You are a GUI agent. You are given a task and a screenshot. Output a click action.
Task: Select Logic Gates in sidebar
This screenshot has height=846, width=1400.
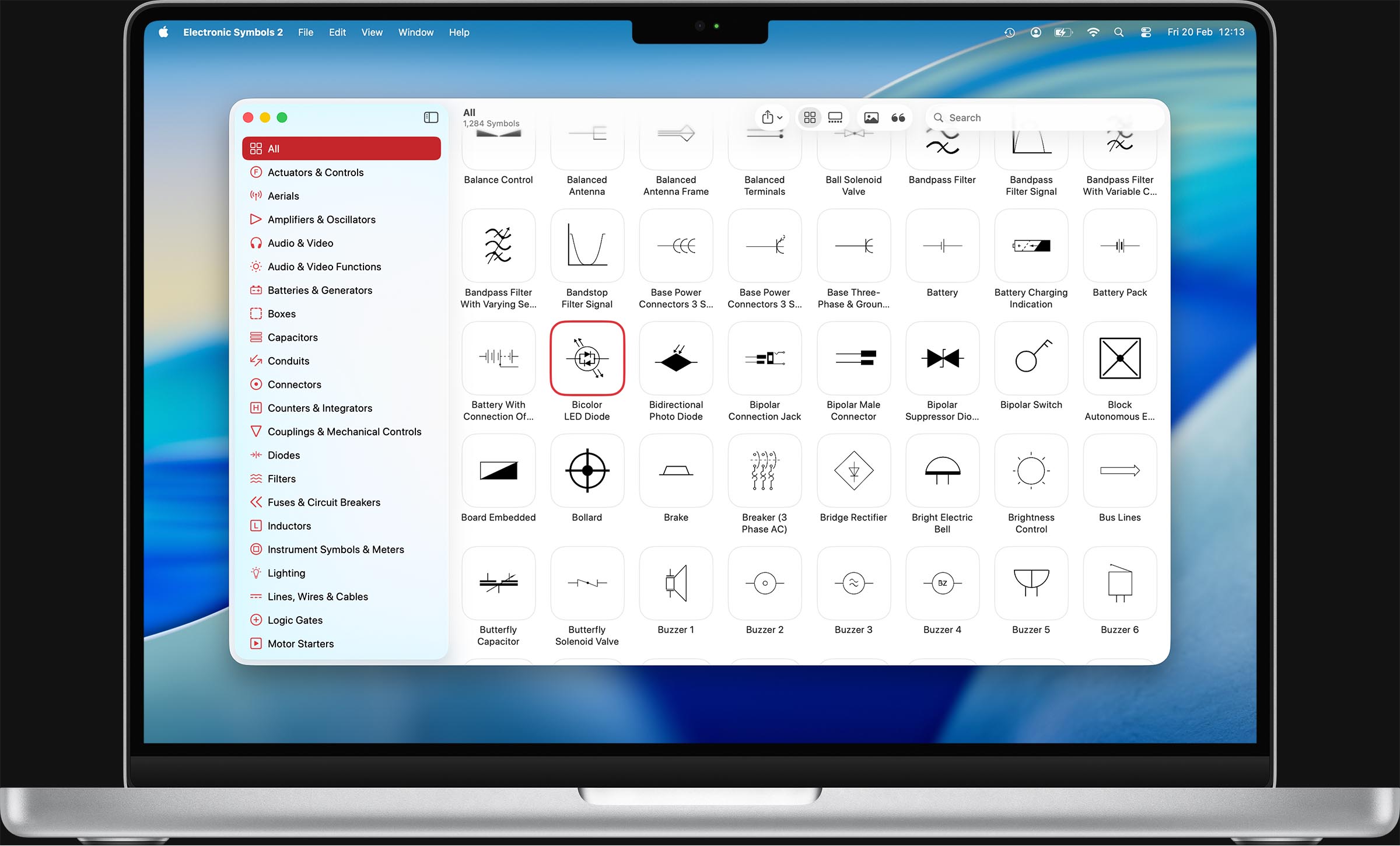[x=295, y=620]
